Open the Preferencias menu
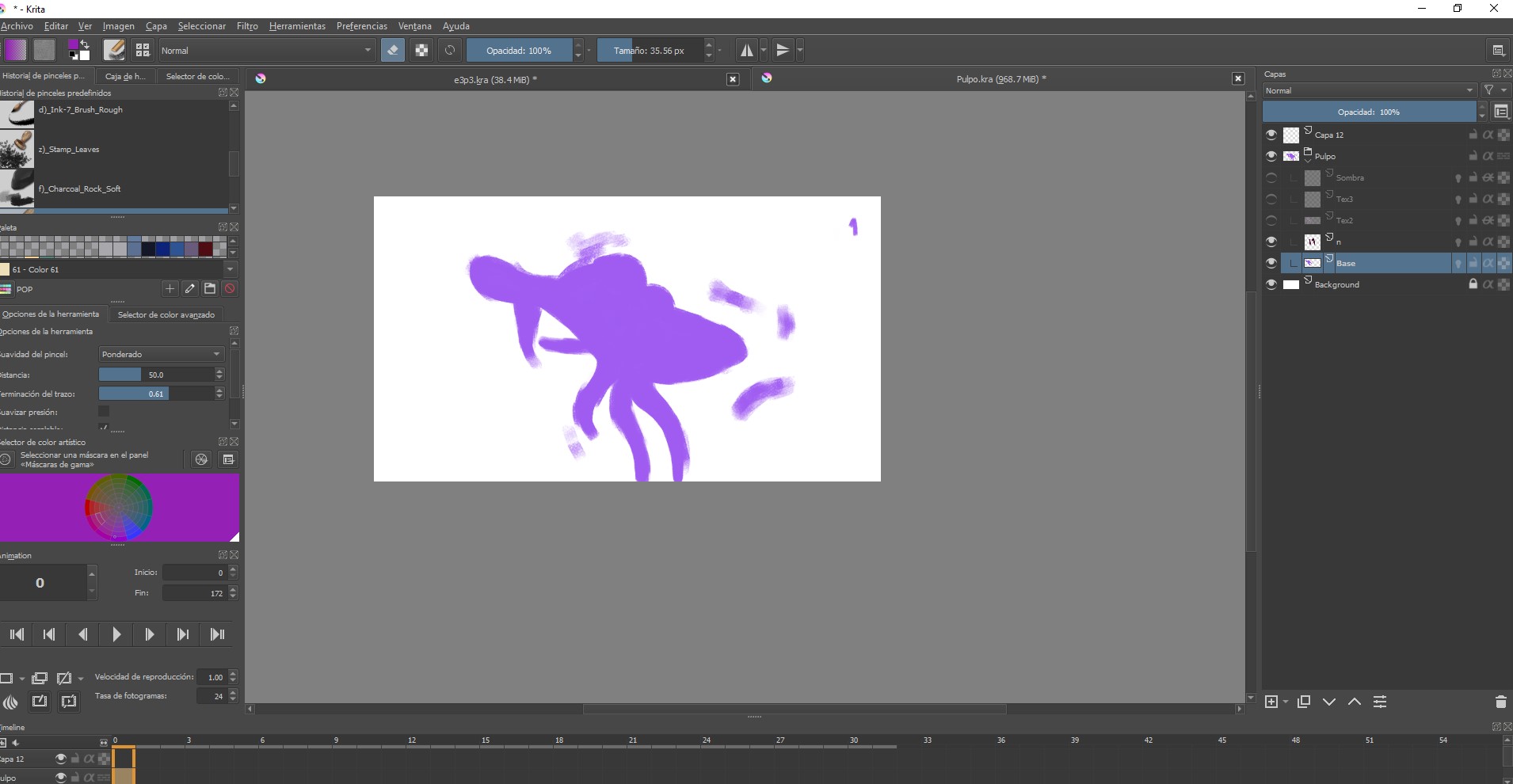The image size is (1513, 784). click(362, 26)
